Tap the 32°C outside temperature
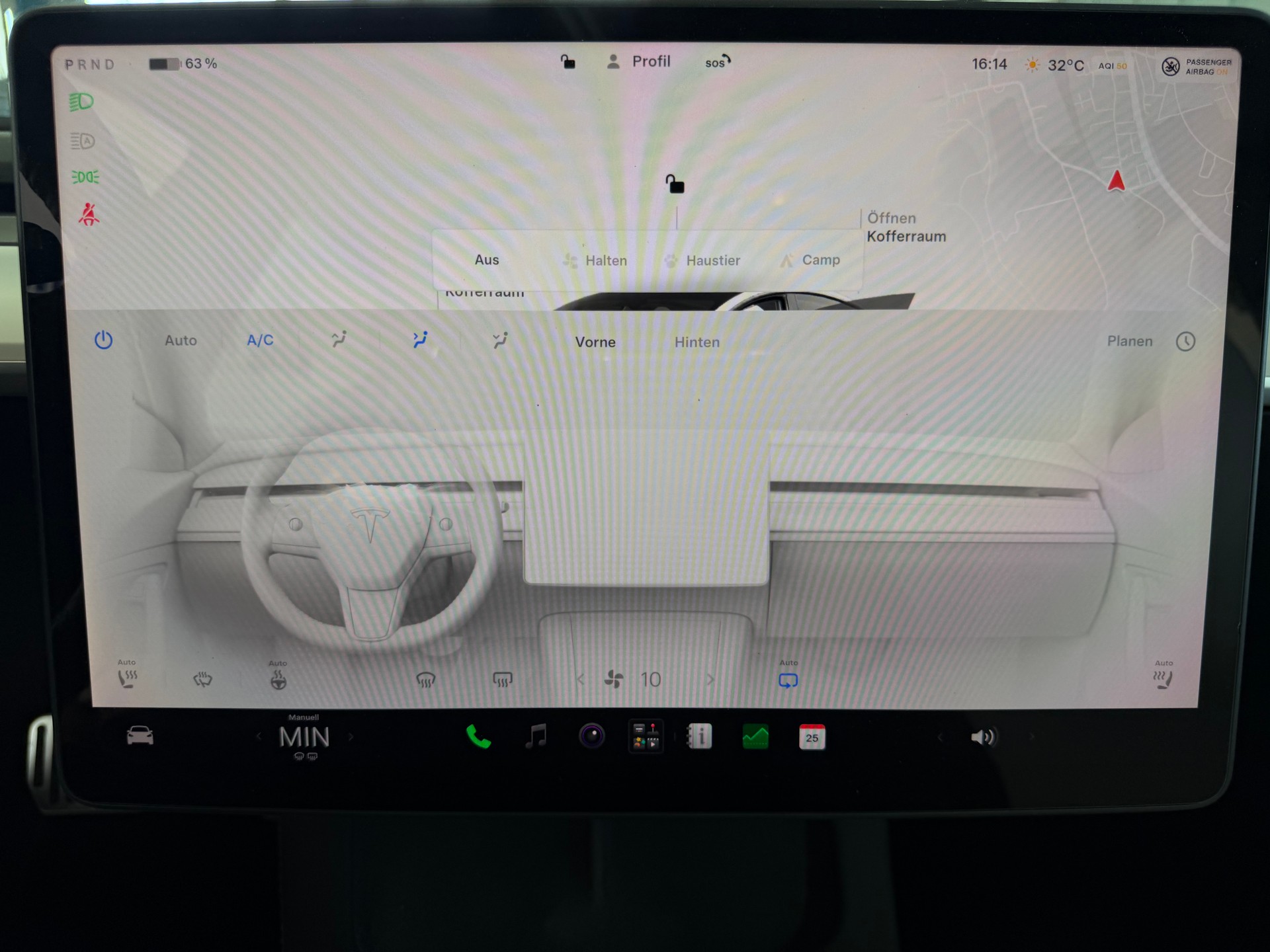 1066,65
